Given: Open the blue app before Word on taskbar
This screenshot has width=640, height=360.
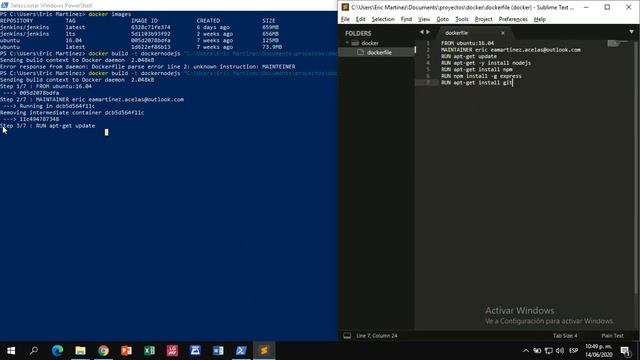Looking at the screenshot, I should (x=195, y=351).
